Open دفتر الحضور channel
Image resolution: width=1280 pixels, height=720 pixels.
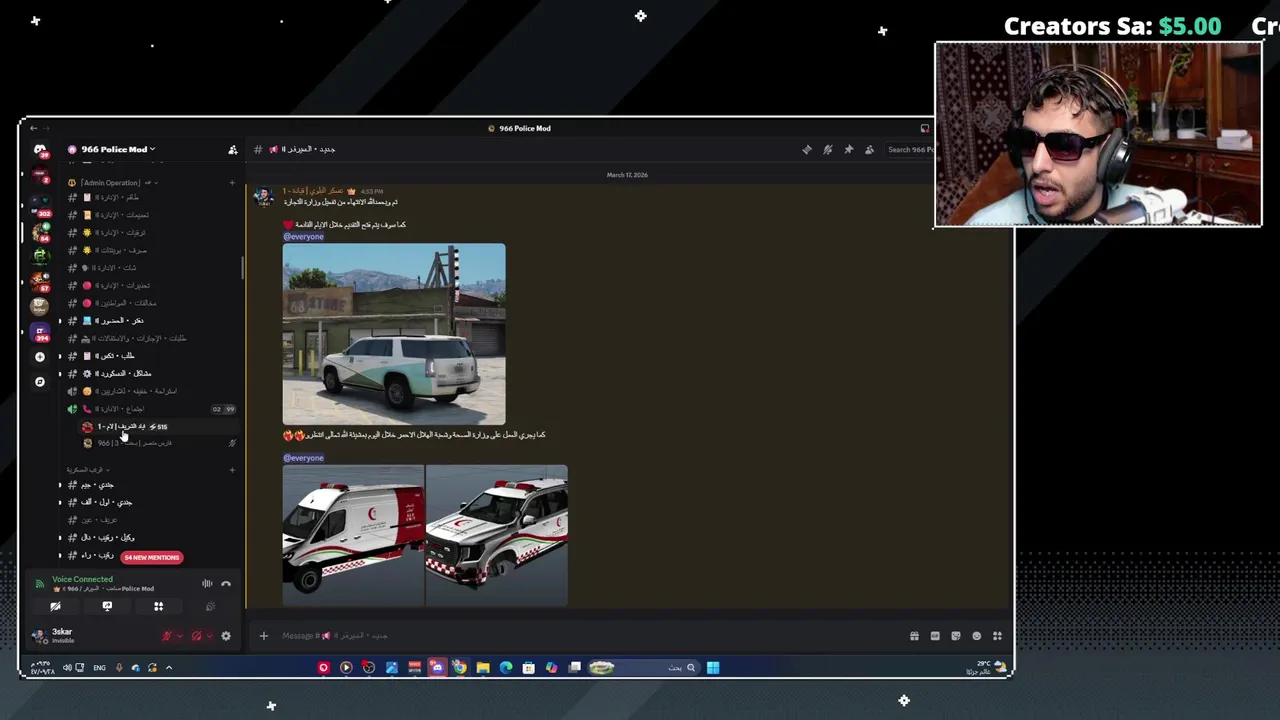(150, 321)
